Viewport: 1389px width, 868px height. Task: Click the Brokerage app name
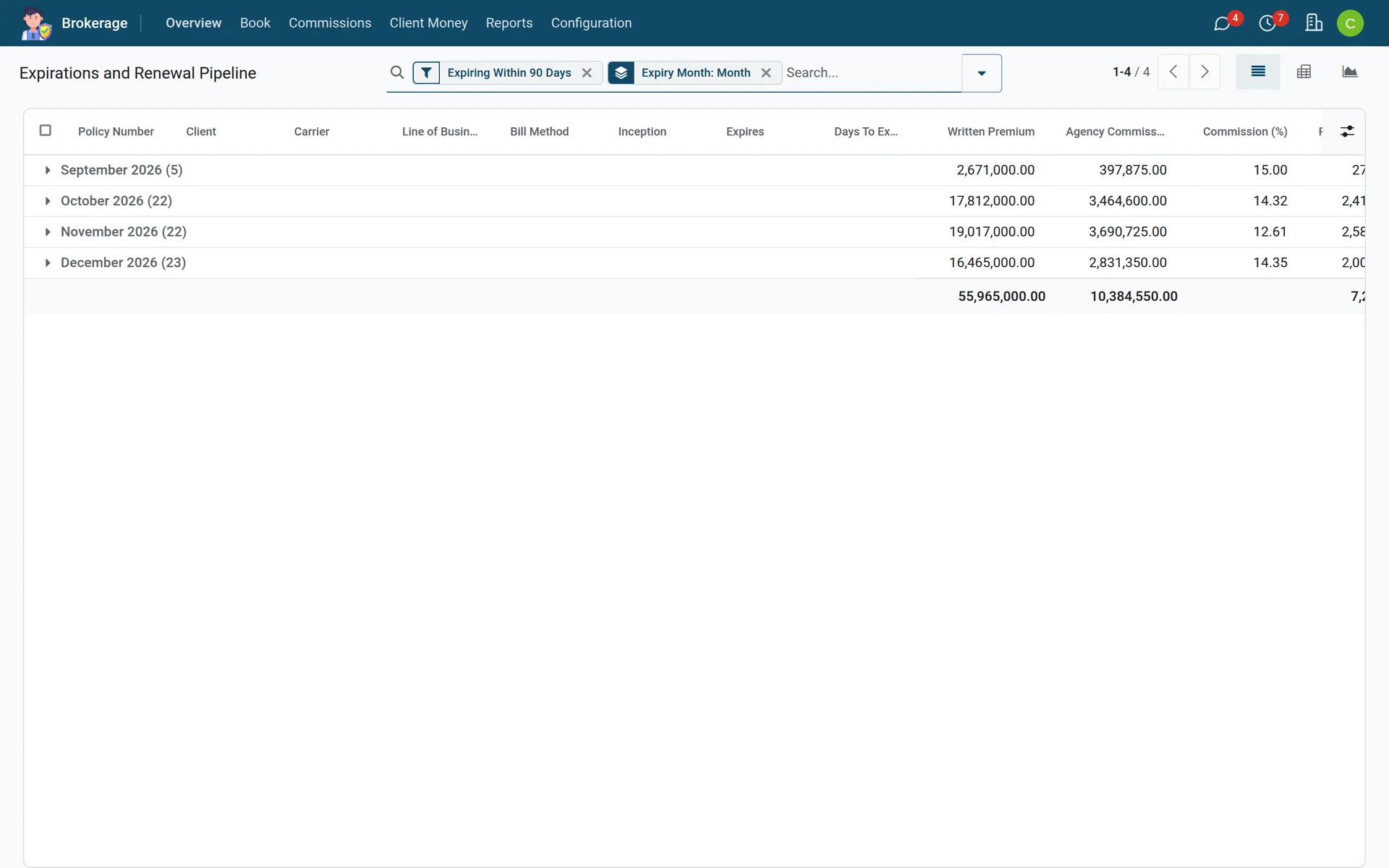(x=95, y=23)
